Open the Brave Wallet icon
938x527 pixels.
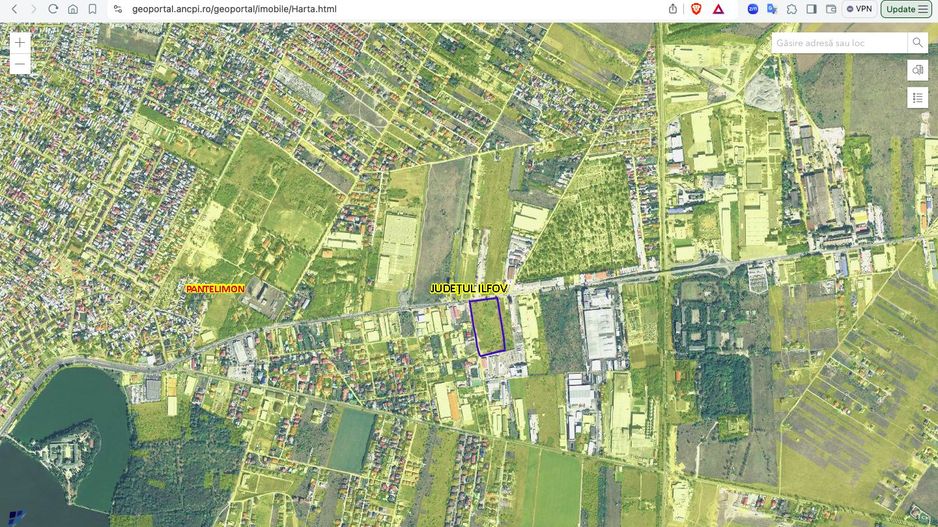pos(831,9)
